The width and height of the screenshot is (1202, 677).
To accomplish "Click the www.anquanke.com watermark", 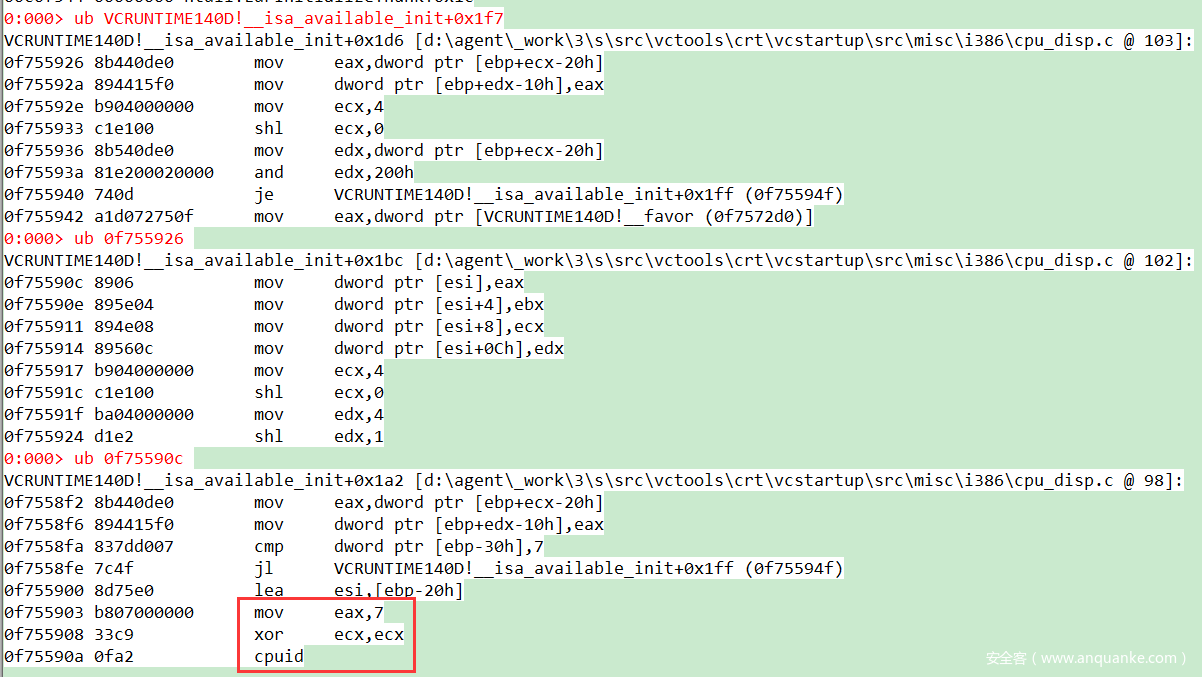I will pos(1084,658).
